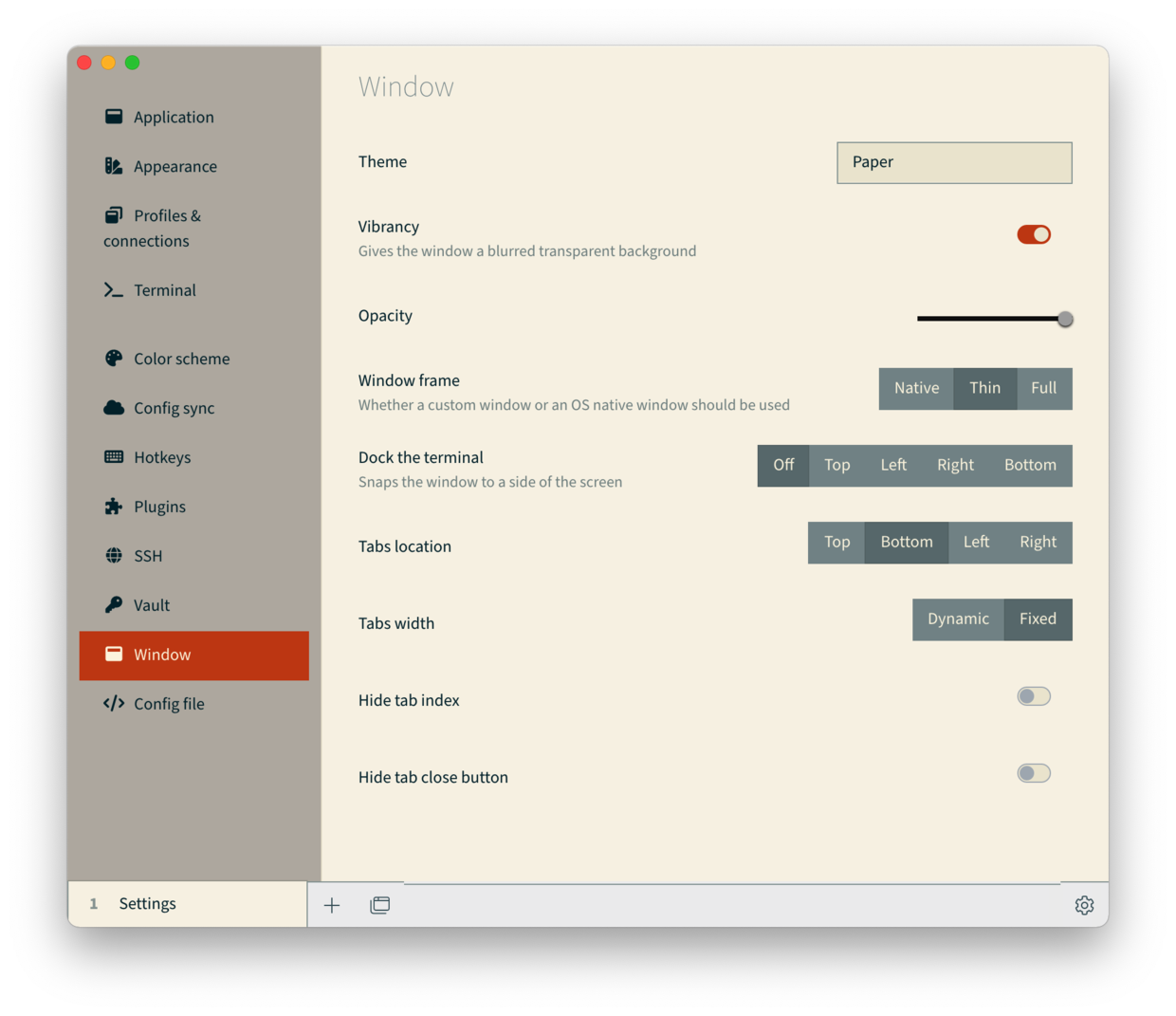Click the Plugins puzzle piece icon
1176x1016 pixels.
[x=114, y=507]
